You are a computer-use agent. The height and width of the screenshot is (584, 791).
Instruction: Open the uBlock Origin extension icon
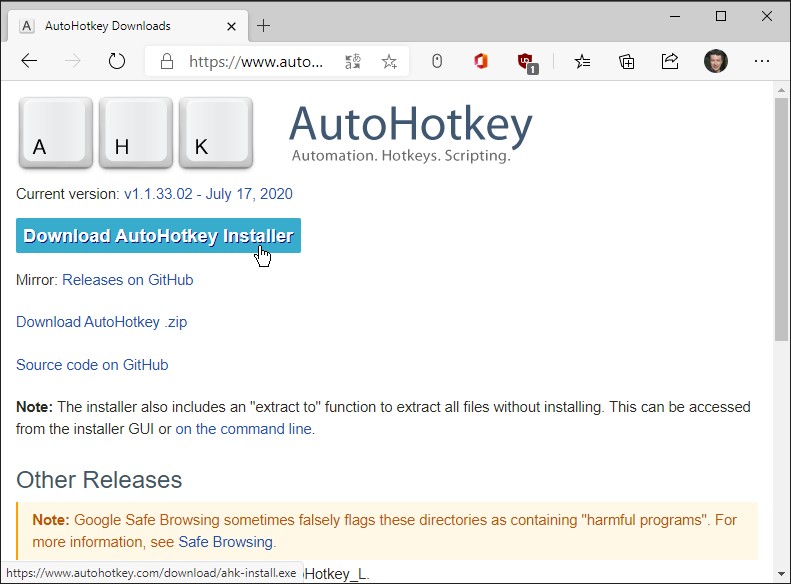click(526, 62)
